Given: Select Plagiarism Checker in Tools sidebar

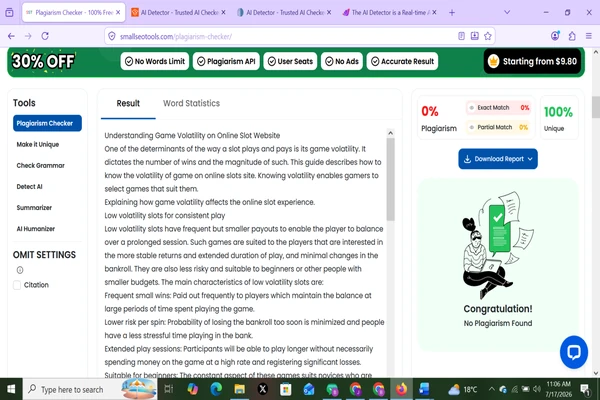Looking at the screenshot, I should click(x=47, y=123).
